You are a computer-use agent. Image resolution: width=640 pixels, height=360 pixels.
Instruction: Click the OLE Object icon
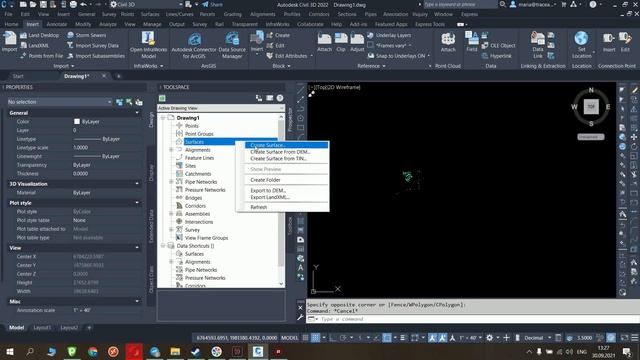(x=485, y=45)
